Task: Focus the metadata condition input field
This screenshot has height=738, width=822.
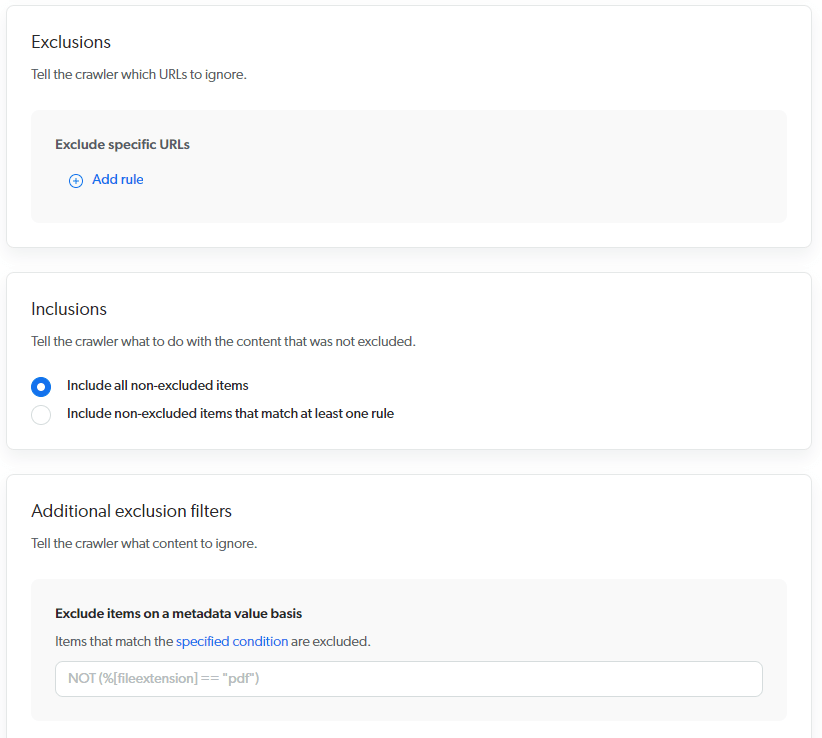Action: pos(408,679)
